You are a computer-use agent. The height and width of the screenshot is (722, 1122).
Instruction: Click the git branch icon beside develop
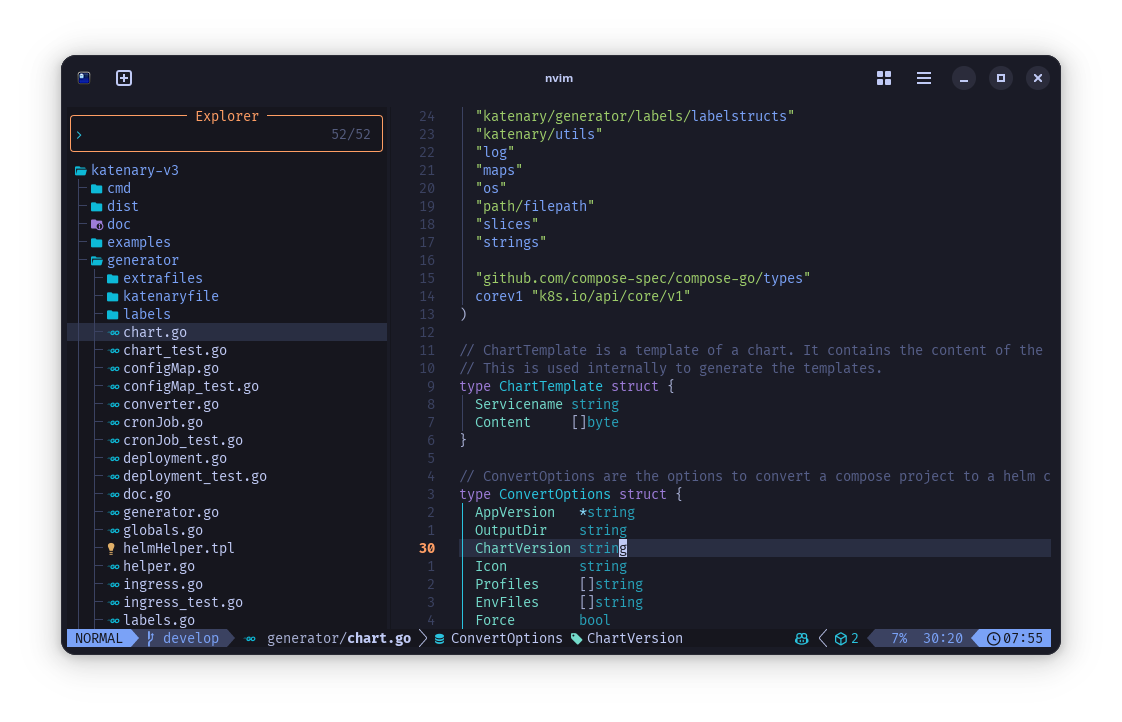[x=150, y=638]
